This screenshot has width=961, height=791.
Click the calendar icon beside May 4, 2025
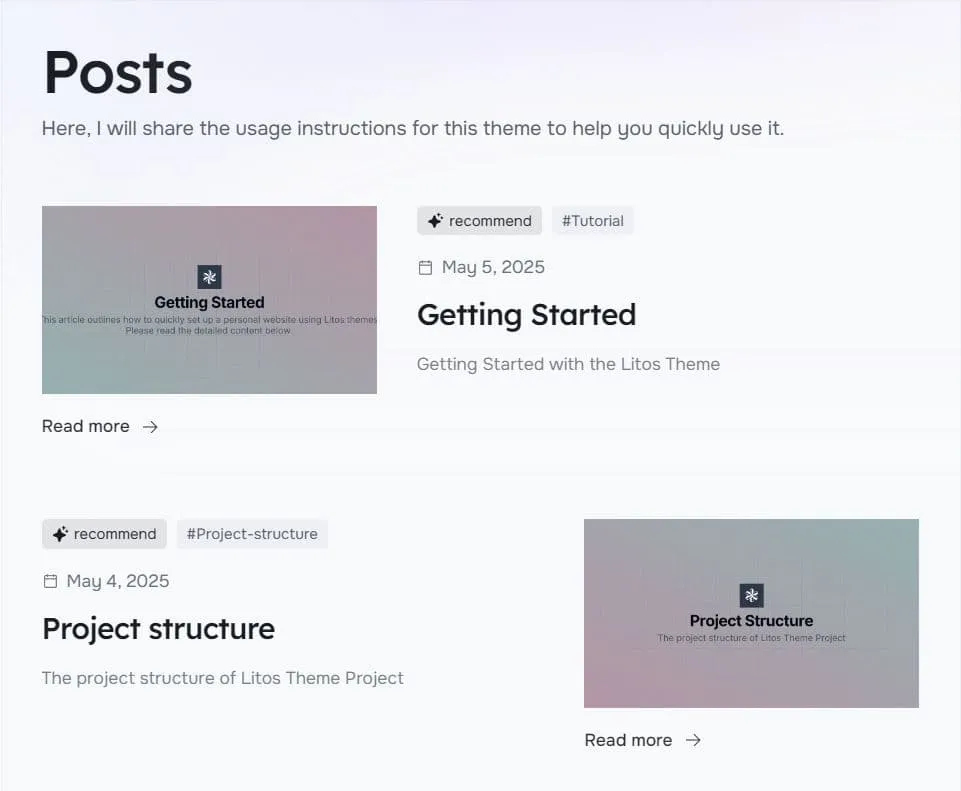tap(50, 581)
